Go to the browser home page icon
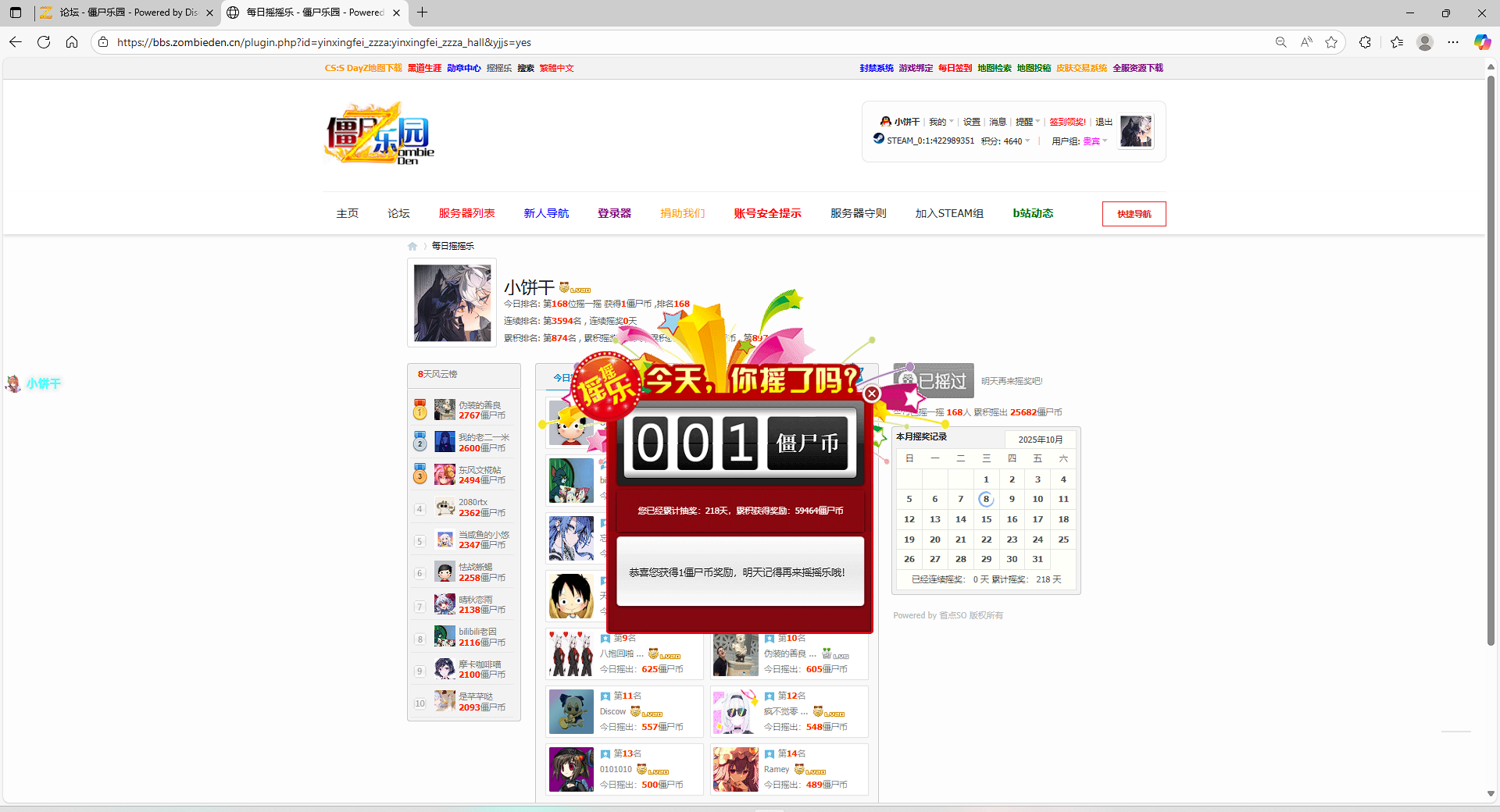The image size is (1500, 812). 72,42
